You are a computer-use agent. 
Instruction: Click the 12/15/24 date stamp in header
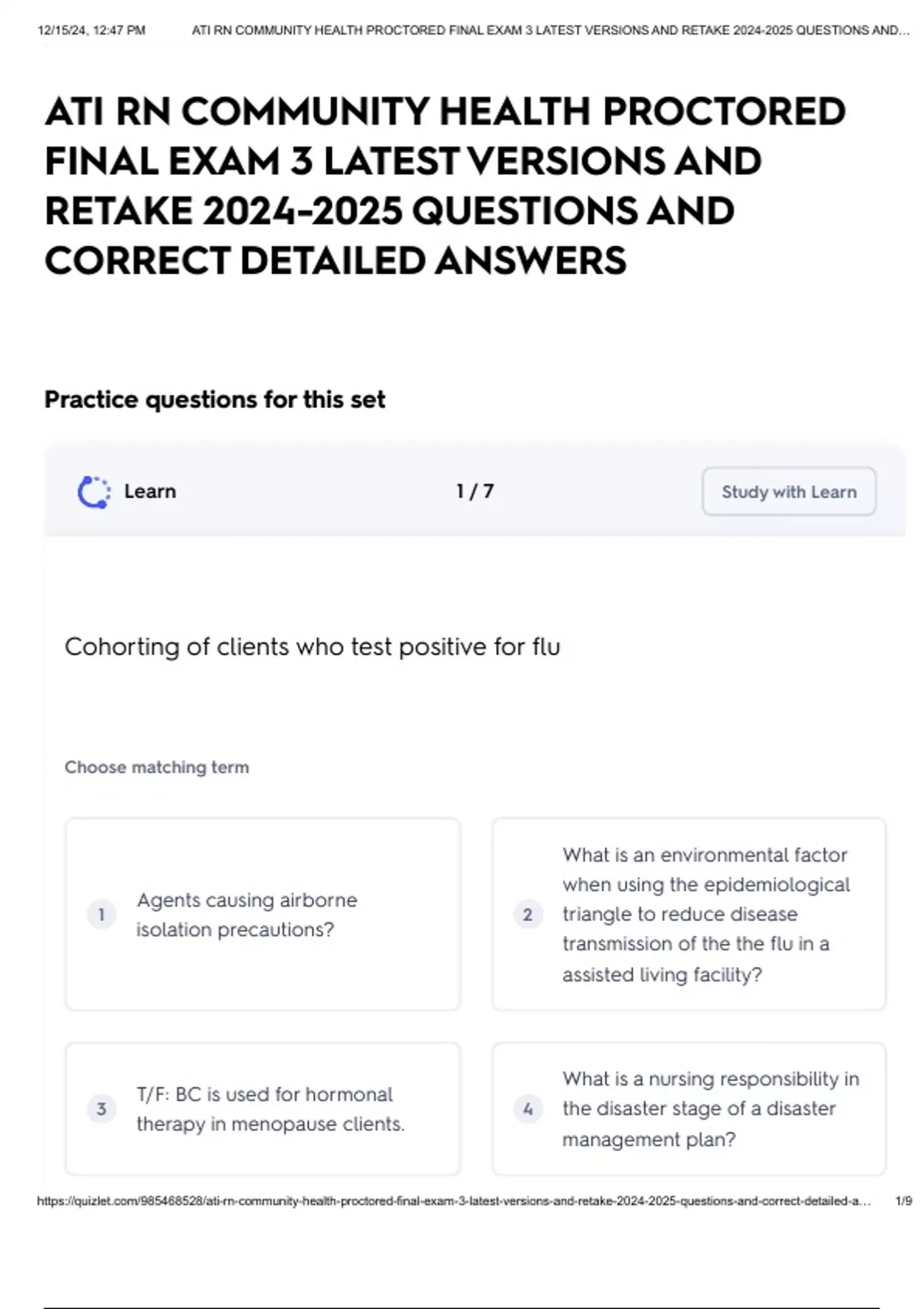(91, 31)
